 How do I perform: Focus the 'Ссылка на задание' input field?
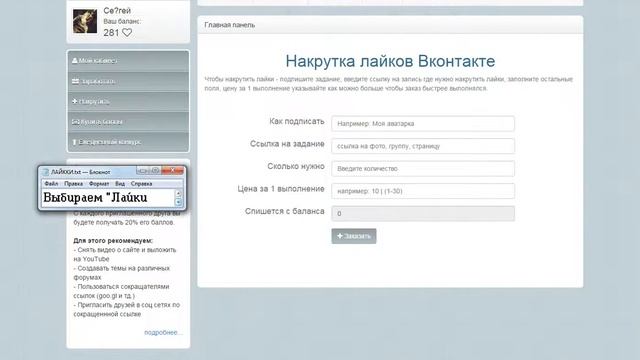pyautogui.click(x=423, y=146)
